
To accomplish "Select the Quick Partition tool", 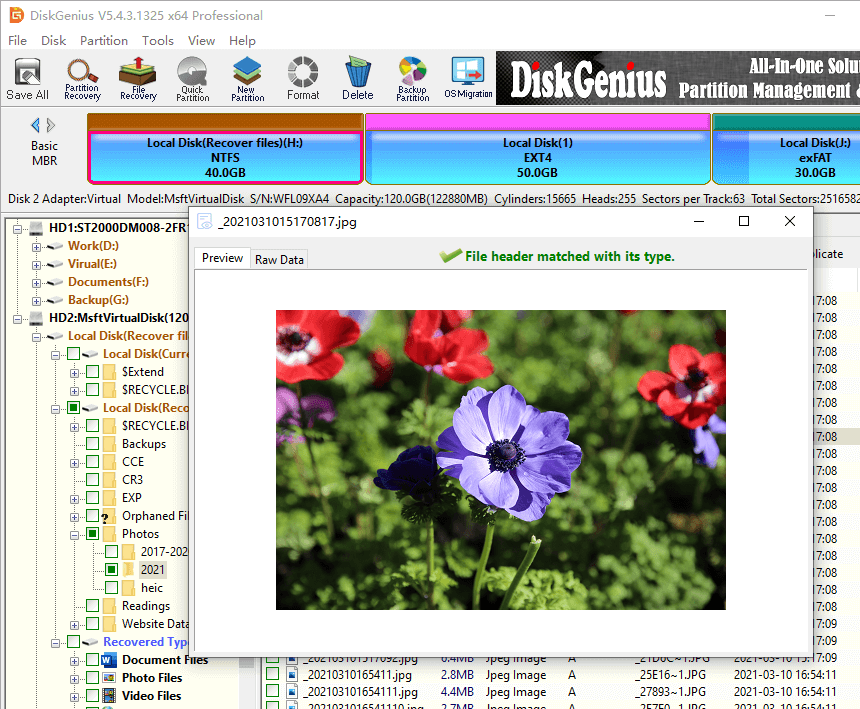I will [x=192, y=77].
